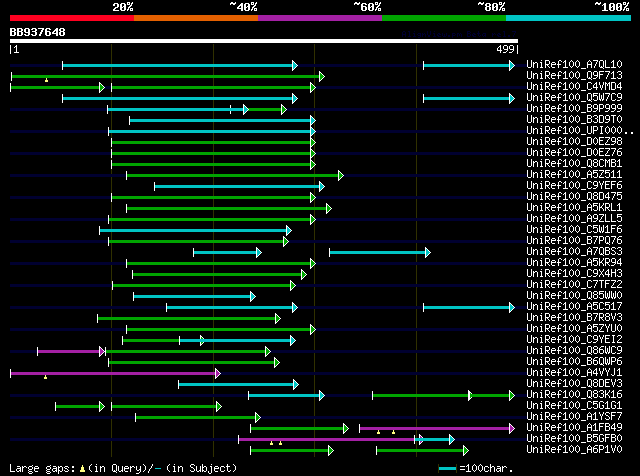Open the UniRef100_C4VMD4 hit label
The width and height of the screenshot is (640, 476).
[x=574, y=87]
